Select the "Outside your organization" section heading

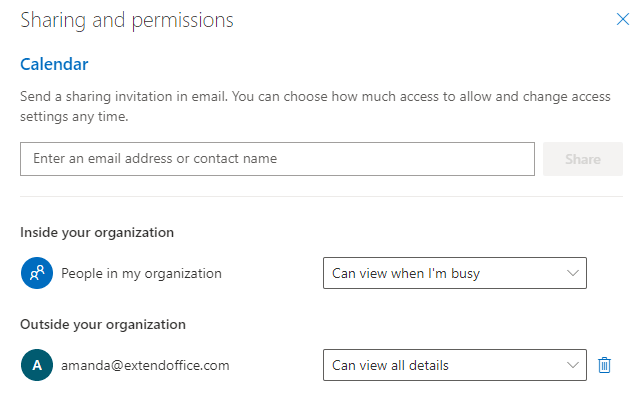[x=103, y=325]
